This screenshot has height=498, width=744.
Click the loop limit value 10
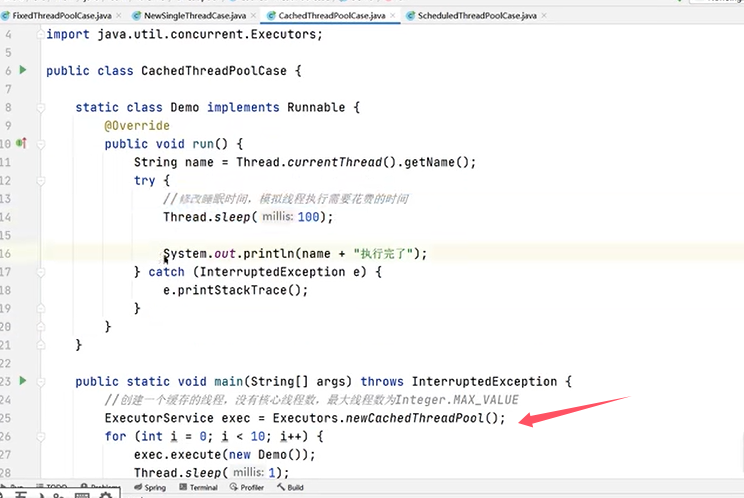pyautogui.click(x=258, y=436)
